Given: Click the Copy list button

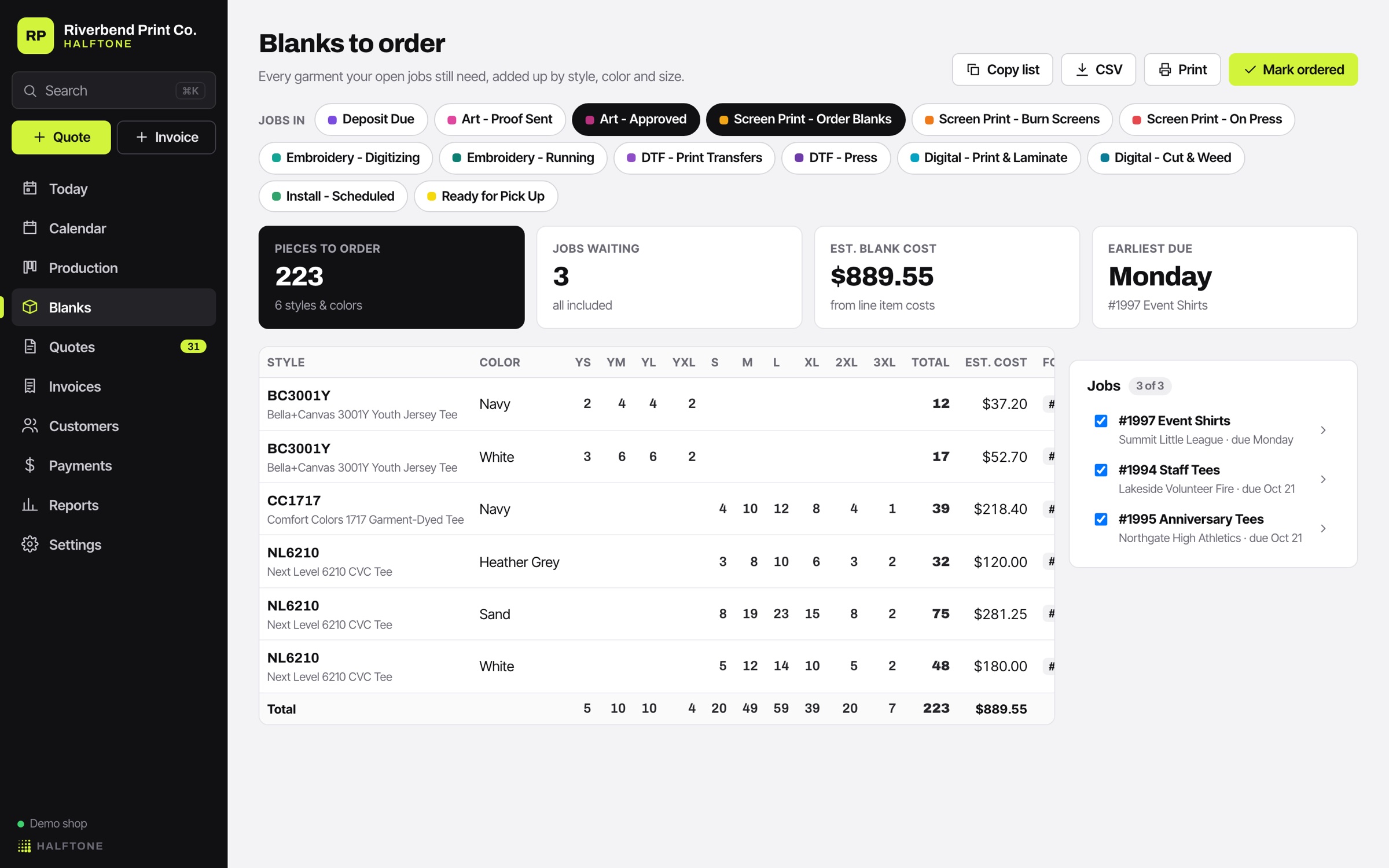Looking at the screenshot, I should tap(1002, 69).
